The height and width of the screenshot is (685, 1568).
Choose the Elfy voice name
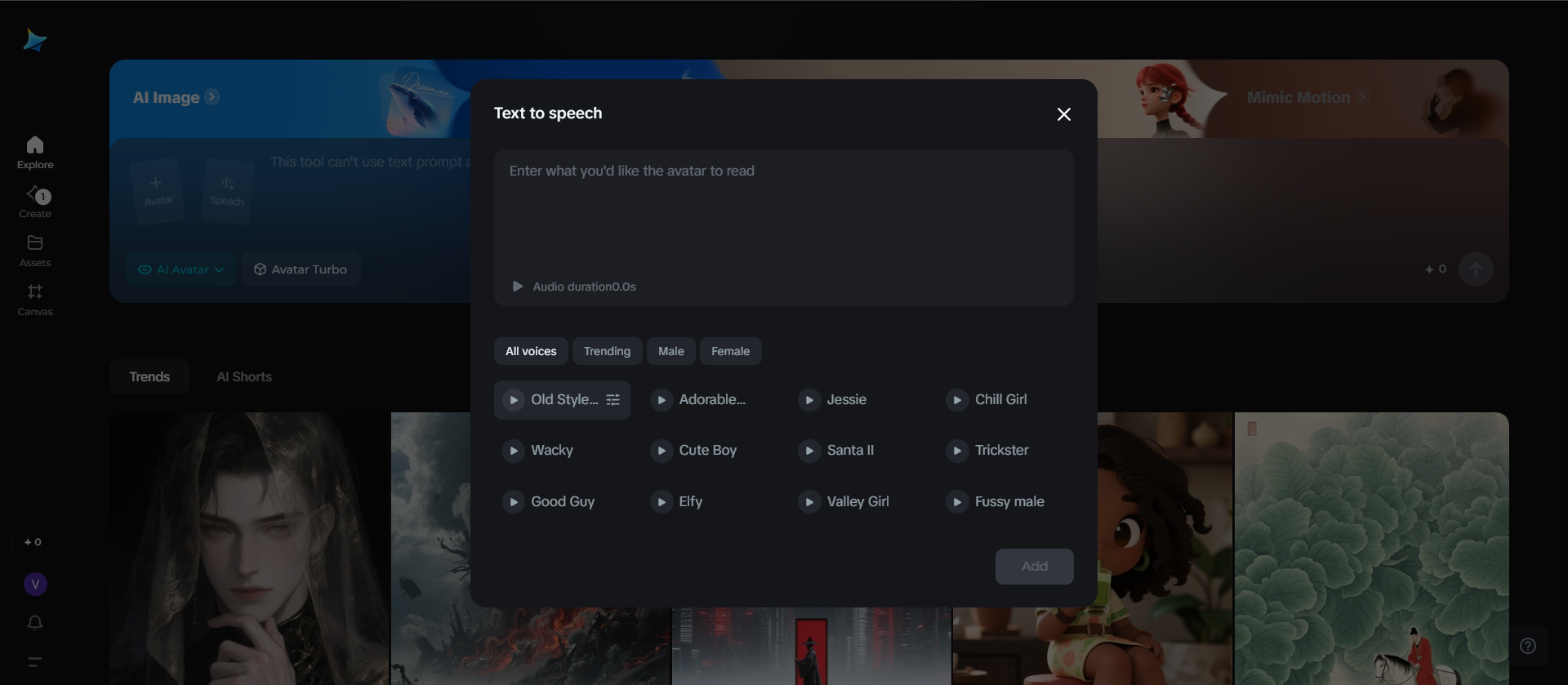click(x=690, y=502)
